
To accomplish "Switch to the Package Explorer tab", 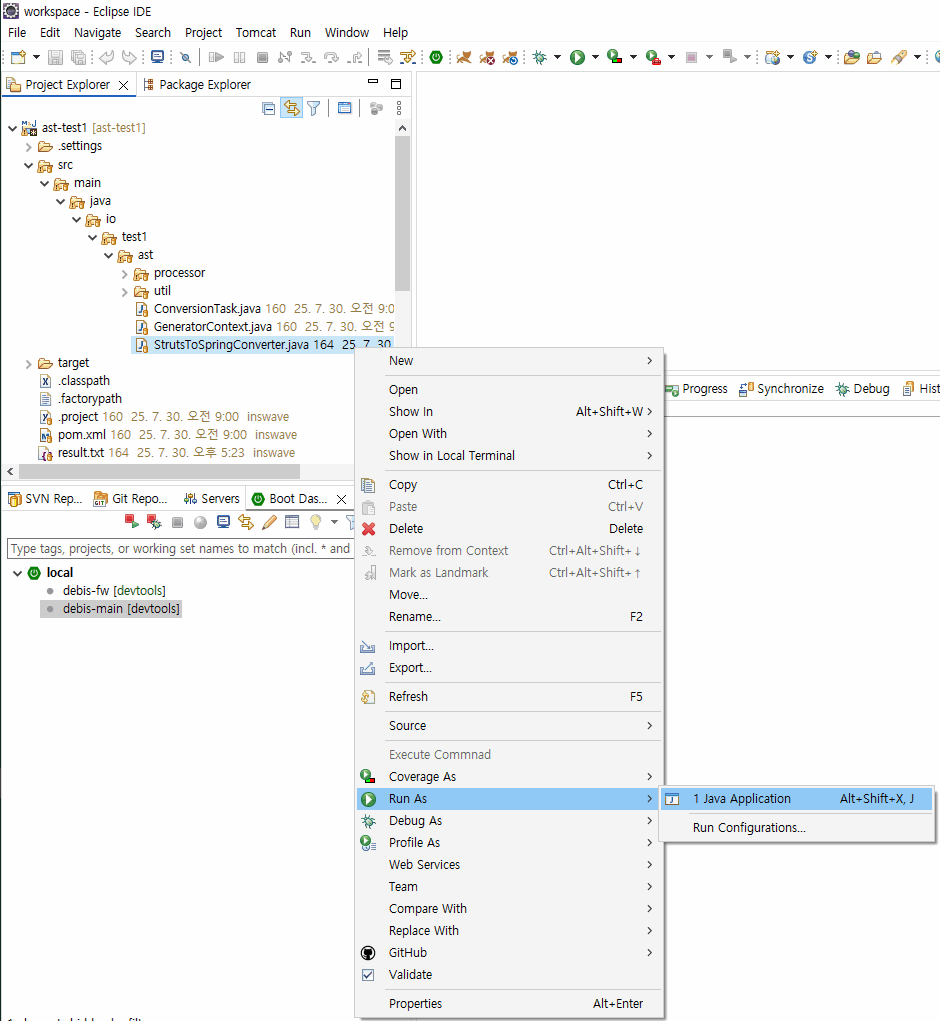I will tap(197, 85).
